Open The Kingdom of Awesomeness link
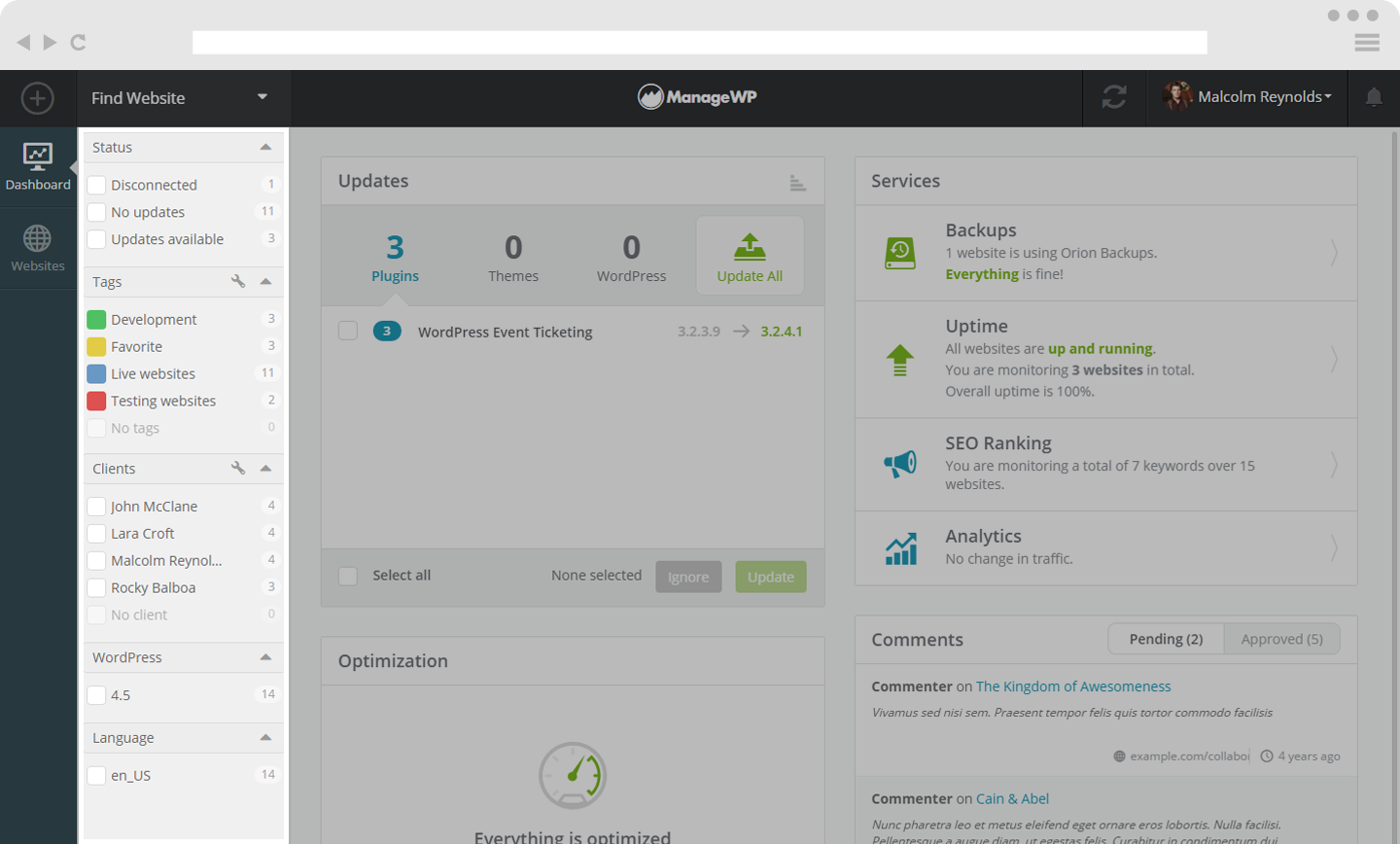1400x844 pixels. [1073, 686]
